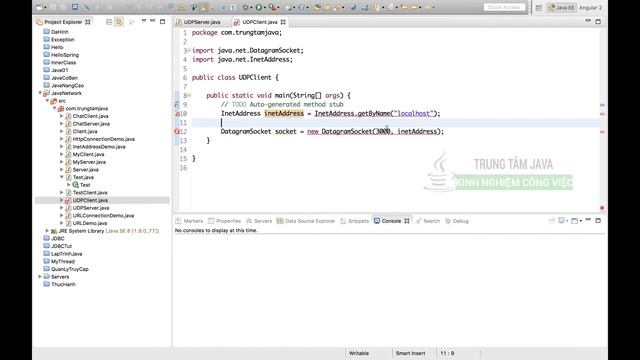Minimize the Console panel

point(588,220)
